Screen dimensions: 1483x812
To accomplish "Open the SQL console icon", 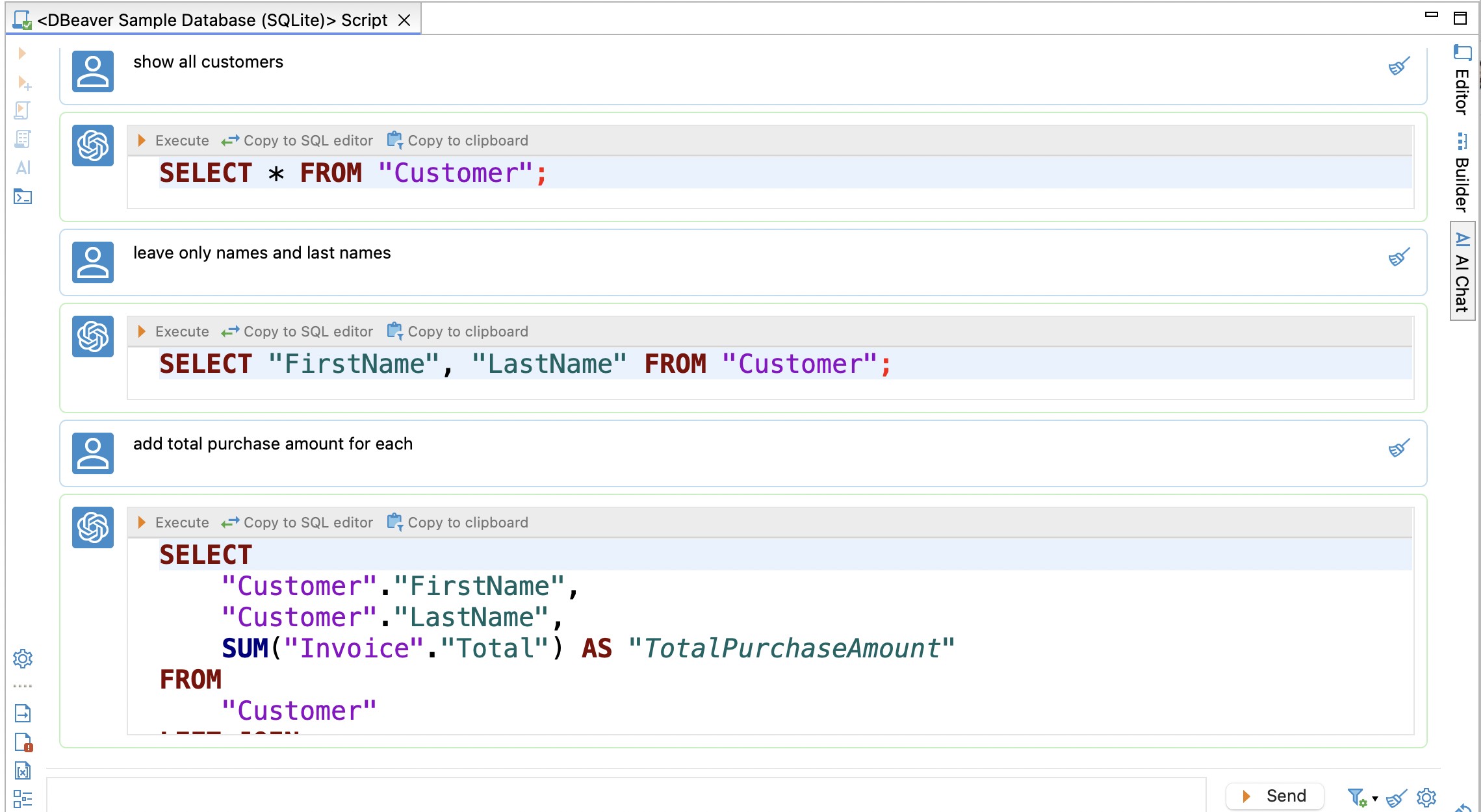I will point(23,197).
